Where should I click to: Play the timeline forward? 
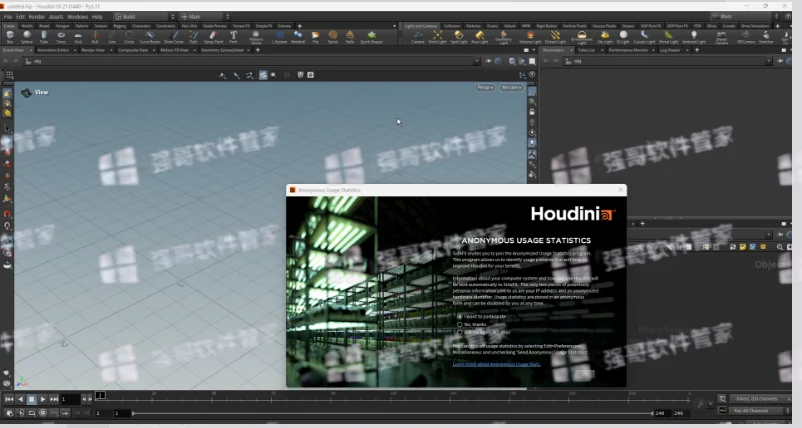pos(43,399)
